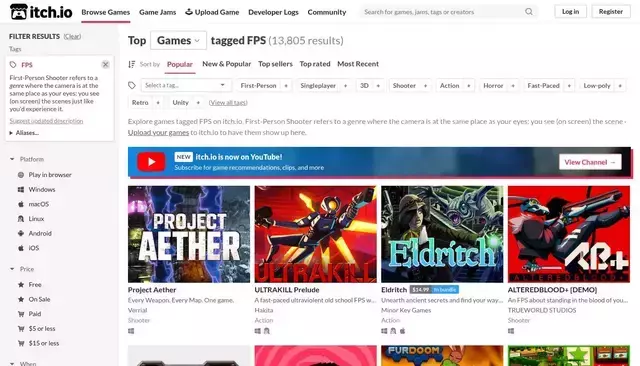Follow the Upload your games link

coord(158,132)
